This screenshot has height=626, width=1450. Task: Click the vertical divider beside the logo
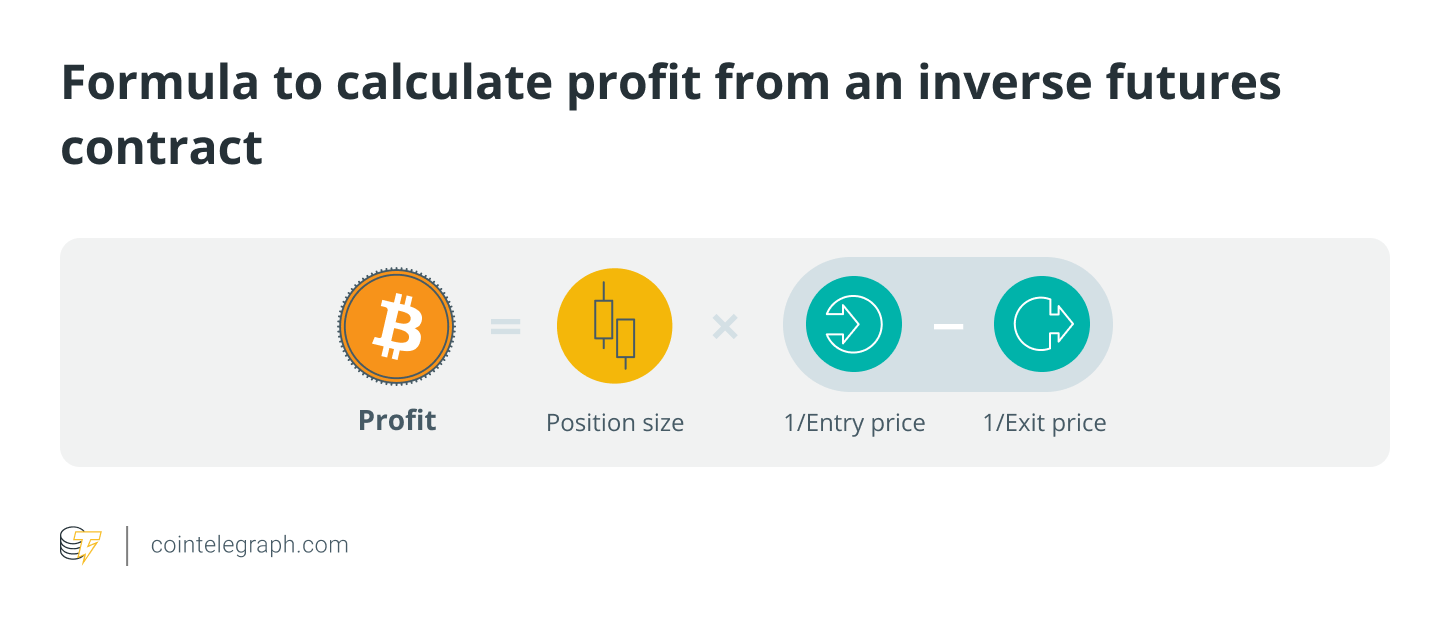[x=127, y=546]
